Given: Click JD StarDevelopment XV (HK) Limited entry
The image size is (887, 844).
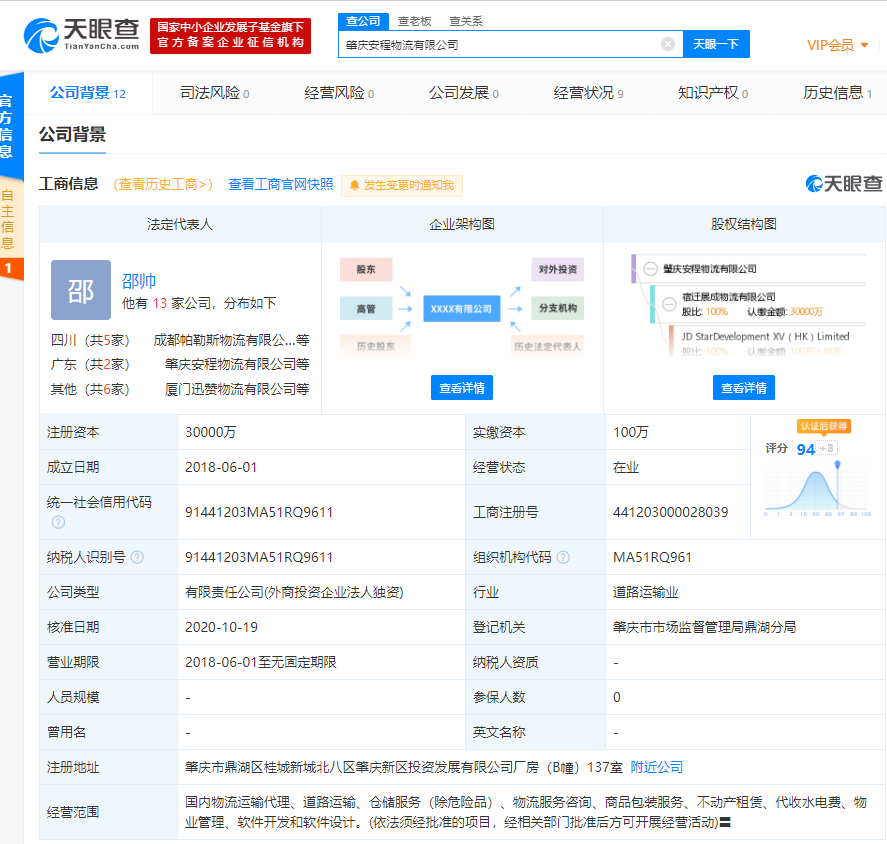Looking at the screenshot, I should (765, 337).
